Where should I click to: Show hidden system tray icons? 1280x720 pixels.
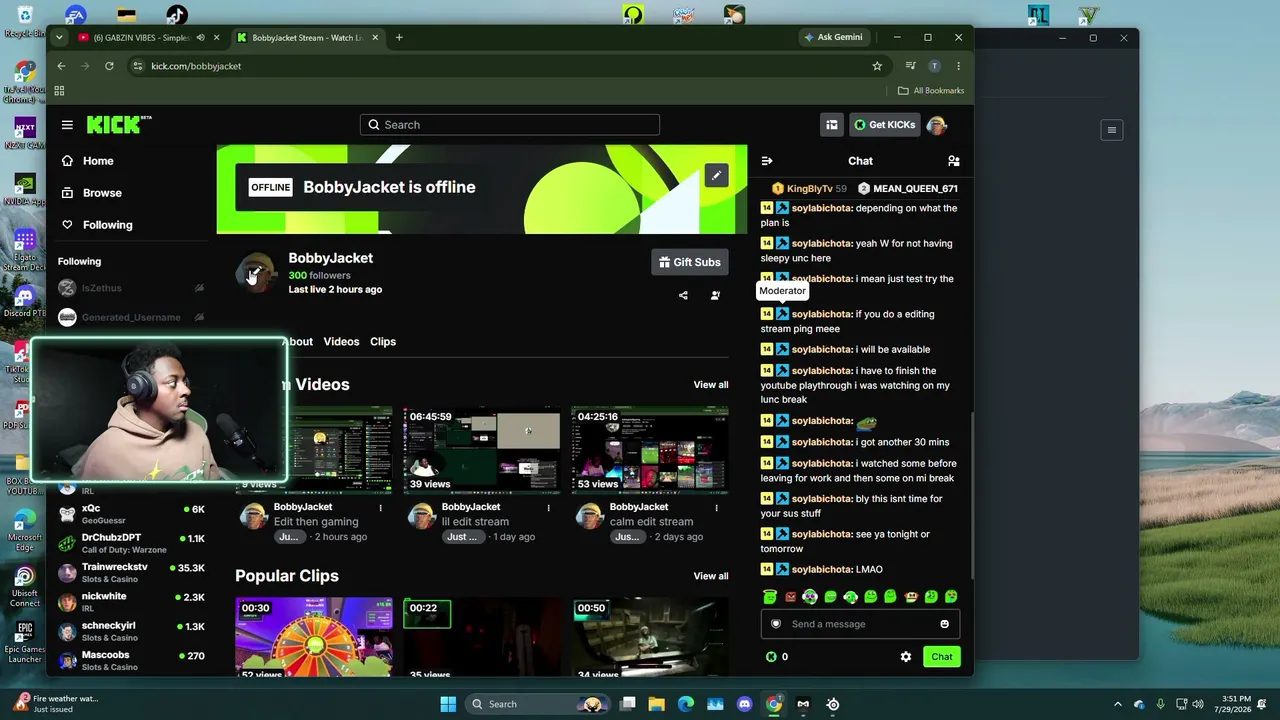[1118, 704]
